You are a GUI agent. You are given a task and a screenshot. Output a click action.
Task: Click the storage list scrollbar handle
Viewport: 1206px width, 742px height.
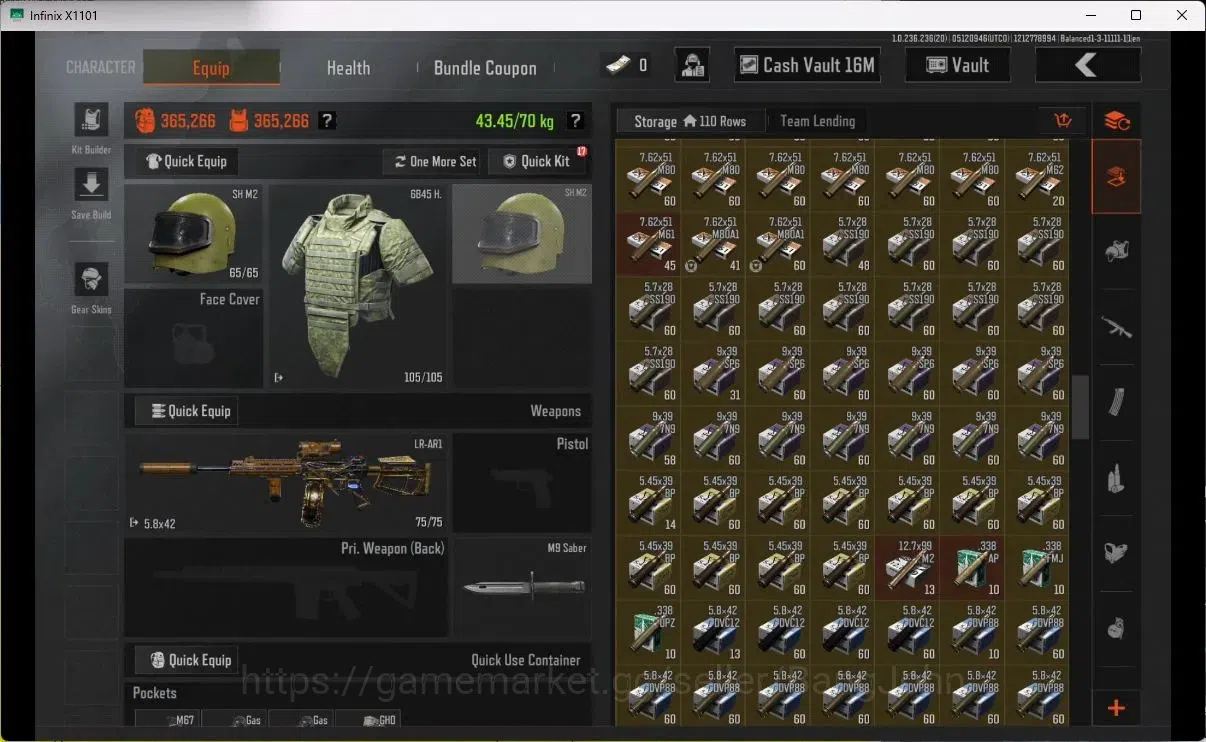coord(1080,407)
